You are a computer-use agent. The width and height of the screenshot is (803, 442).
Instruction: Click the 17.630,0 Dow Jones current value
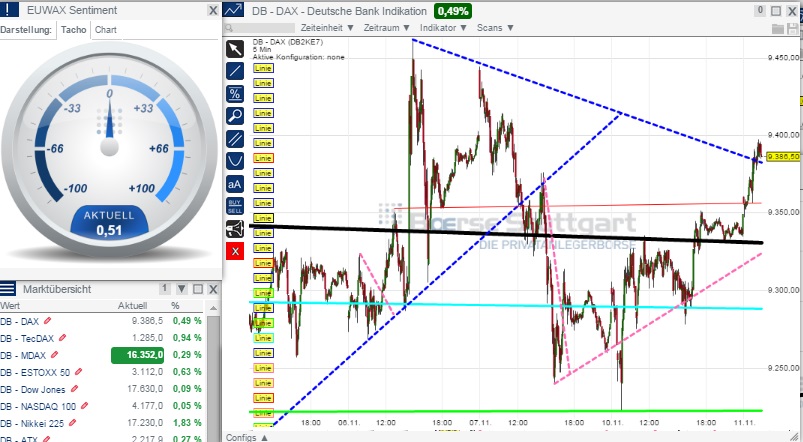point(145,389)
